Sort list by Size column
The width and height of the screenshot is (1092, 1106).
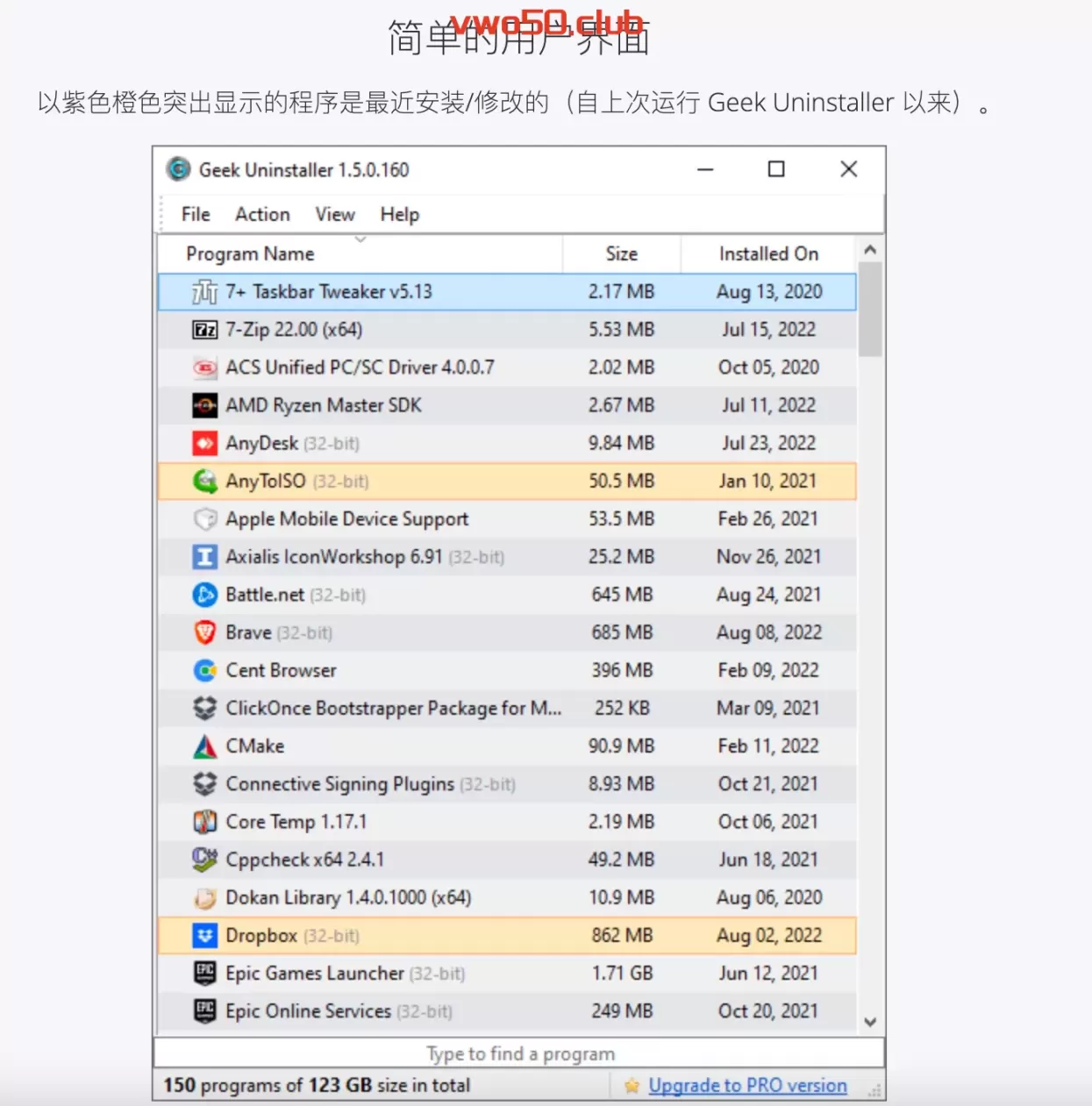pyautogui.click(x=621, y=254)
